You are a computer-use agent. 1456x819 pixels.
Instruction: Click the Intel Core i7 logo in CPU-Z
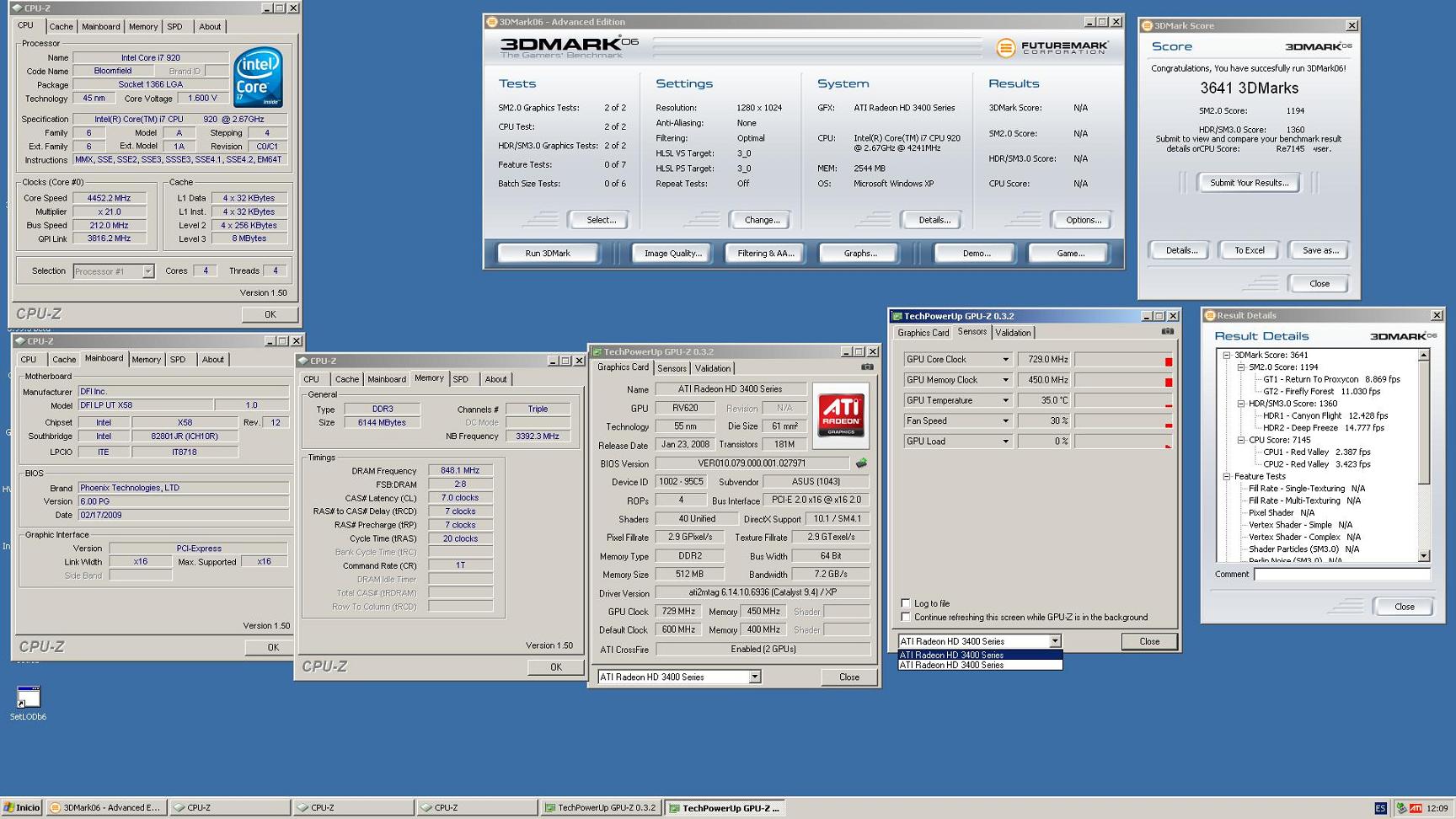(258, 78)
